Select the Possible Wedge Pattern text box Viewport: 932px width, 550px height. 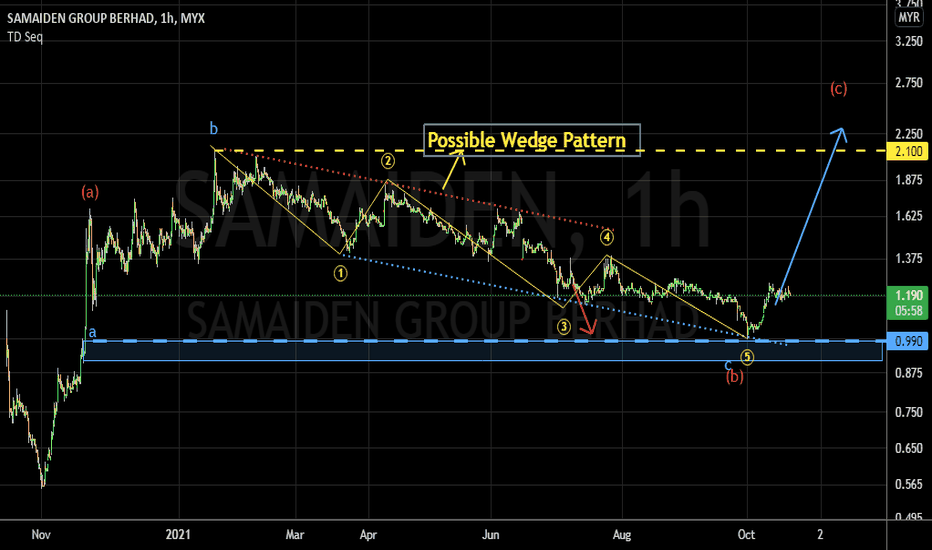pos(532,140)
